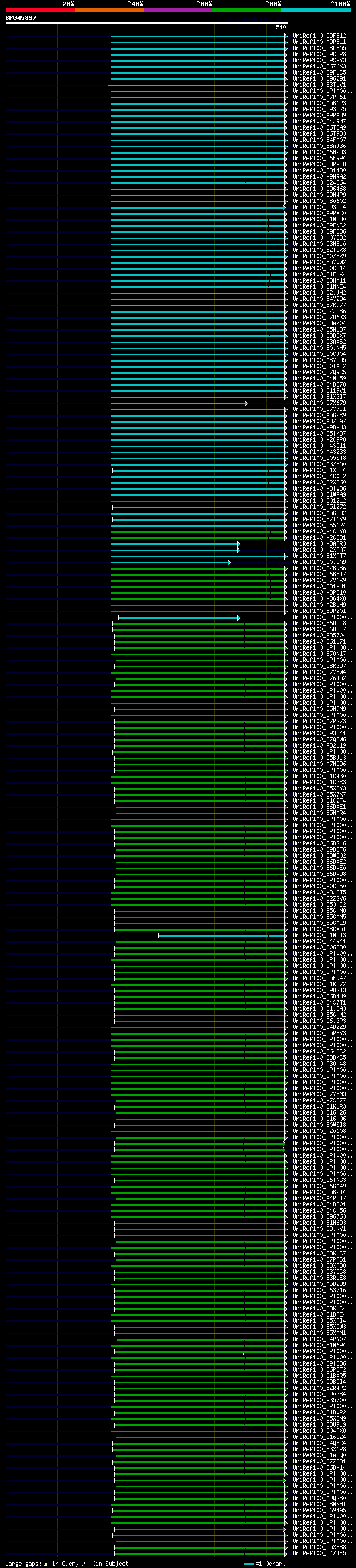Click the cyan ~100% legend segment
This screenshot has height=1568, width=356.
(x=316, y=10)
